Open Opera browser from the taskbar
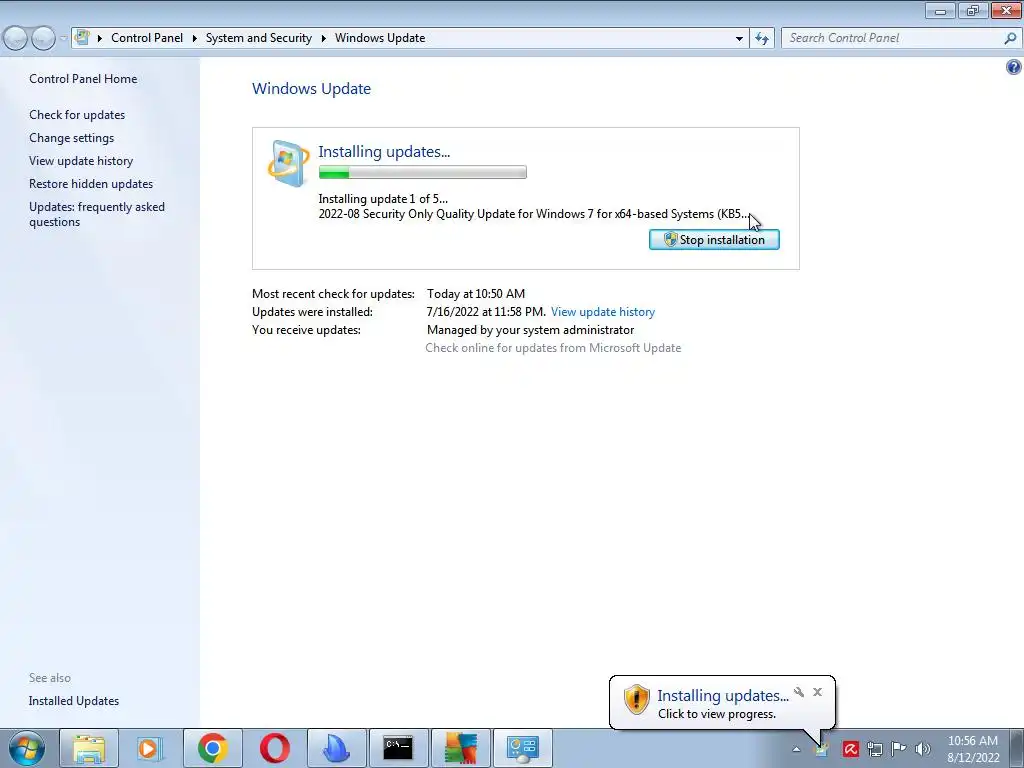This screenshot has height=768, width=1024. click(274, 748)
